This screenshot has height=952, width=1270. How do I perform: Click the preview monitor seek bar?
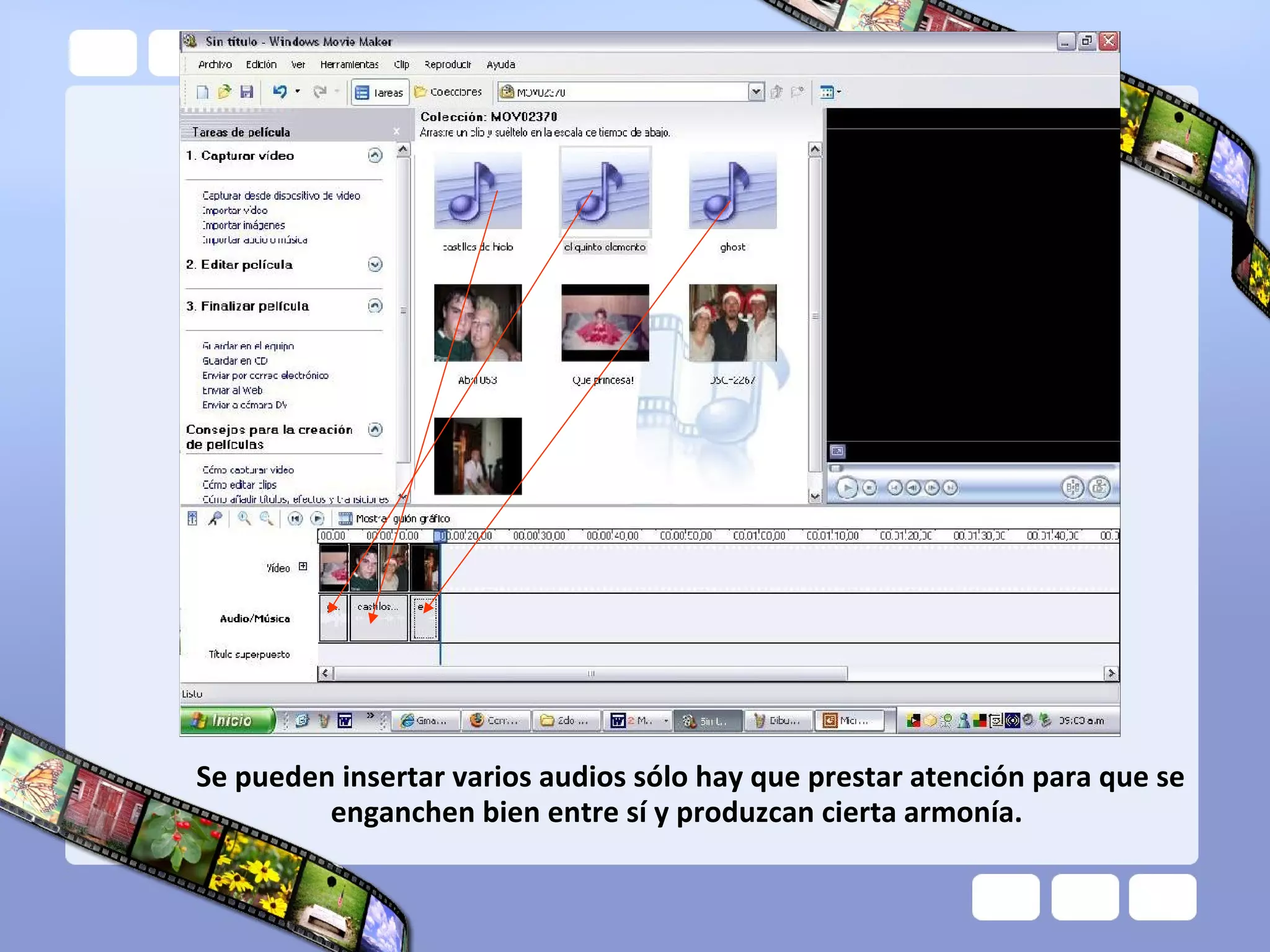[972, 469]
